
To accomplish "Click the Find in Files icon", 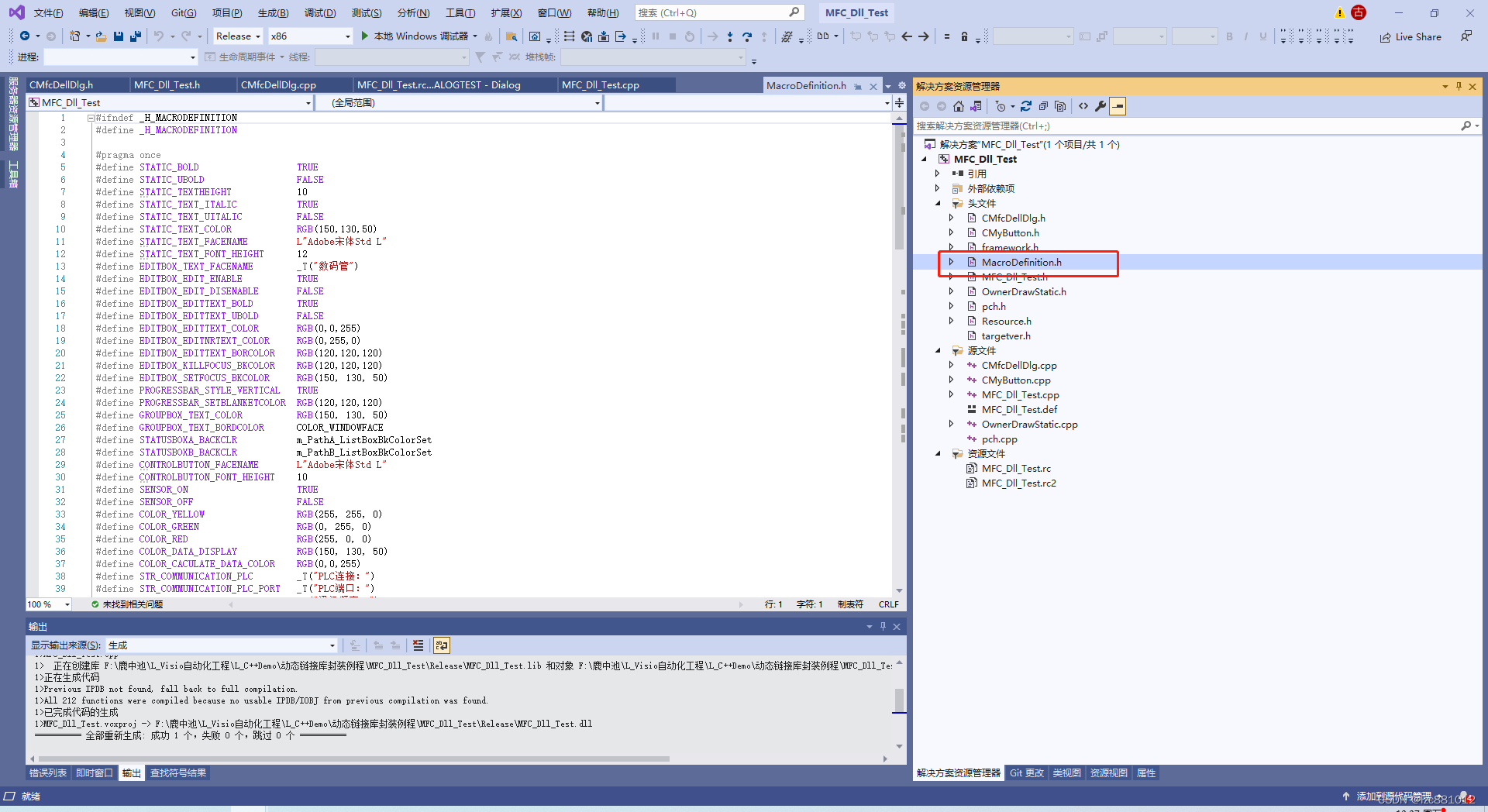I will coord(511,36).
